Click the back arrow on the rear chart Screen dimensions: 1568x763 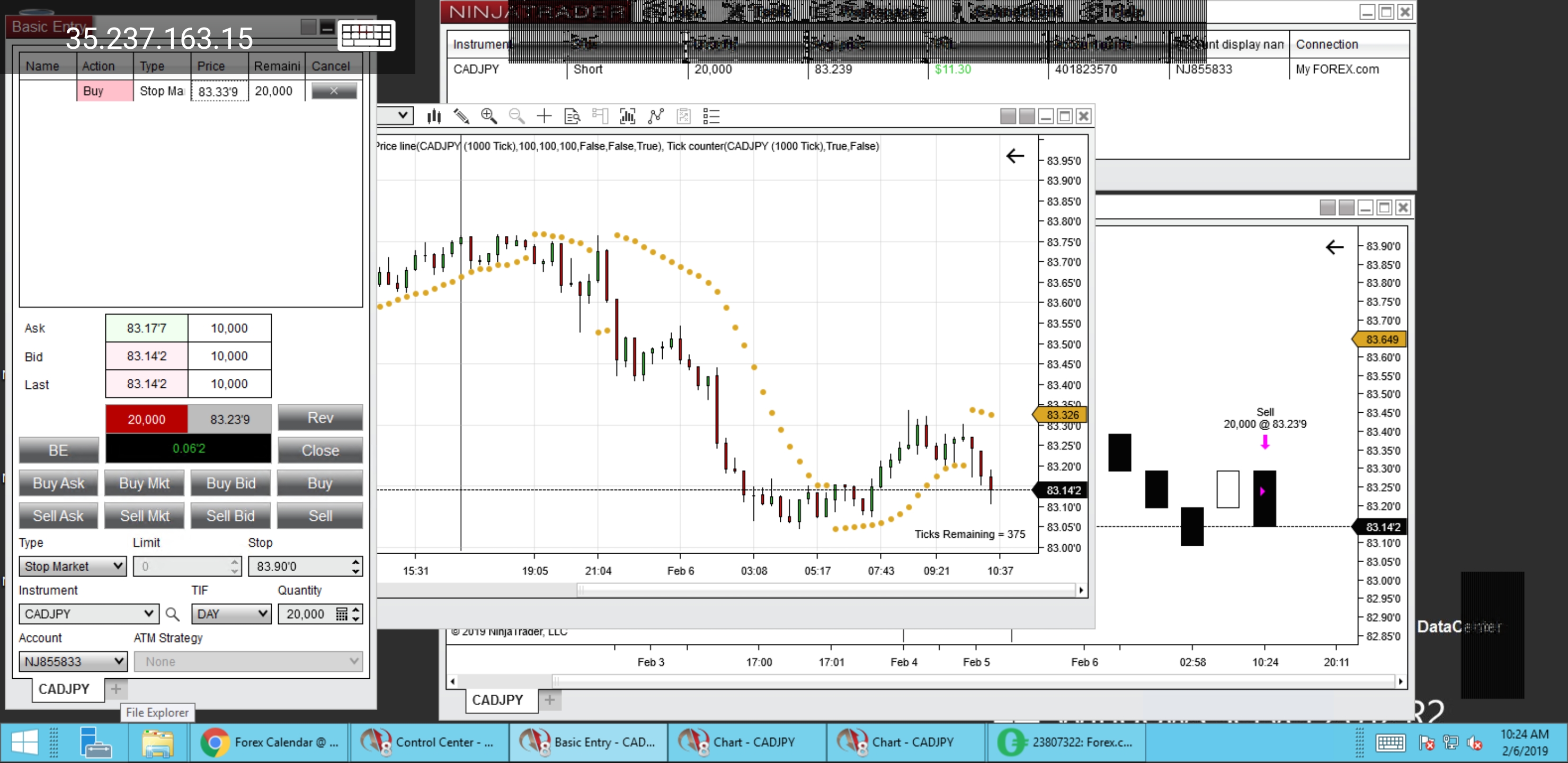[x=1334, y=246]
